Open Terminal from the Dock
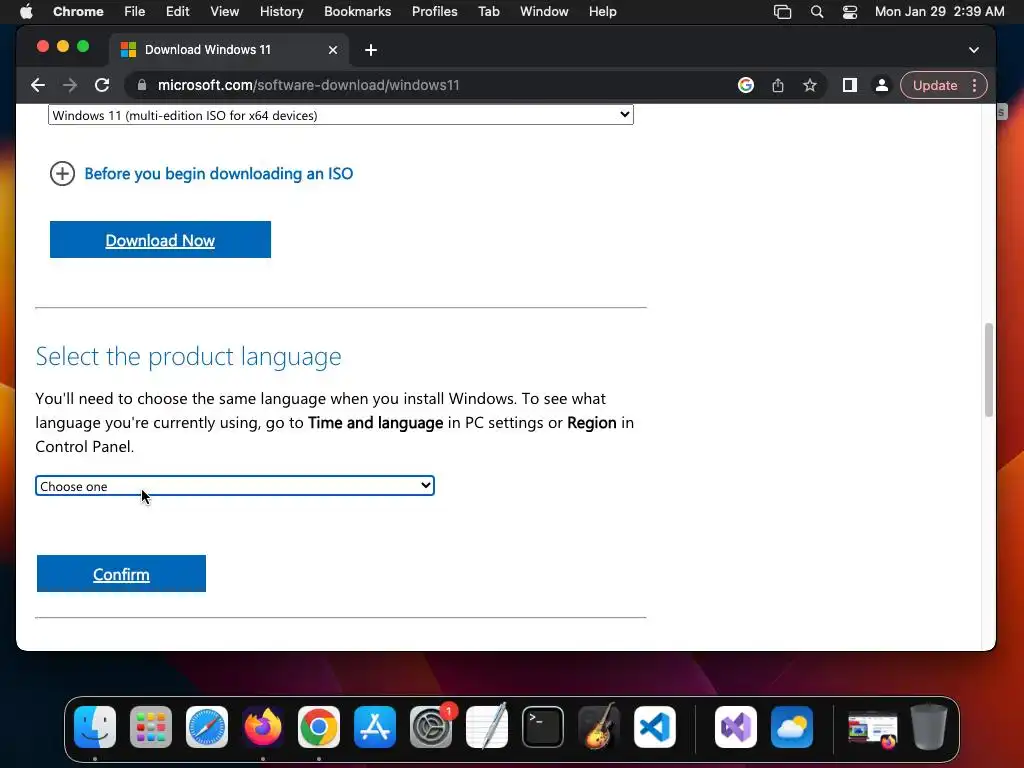Image resolution: width=1024 pixels, height=768 pixels. 543,727
